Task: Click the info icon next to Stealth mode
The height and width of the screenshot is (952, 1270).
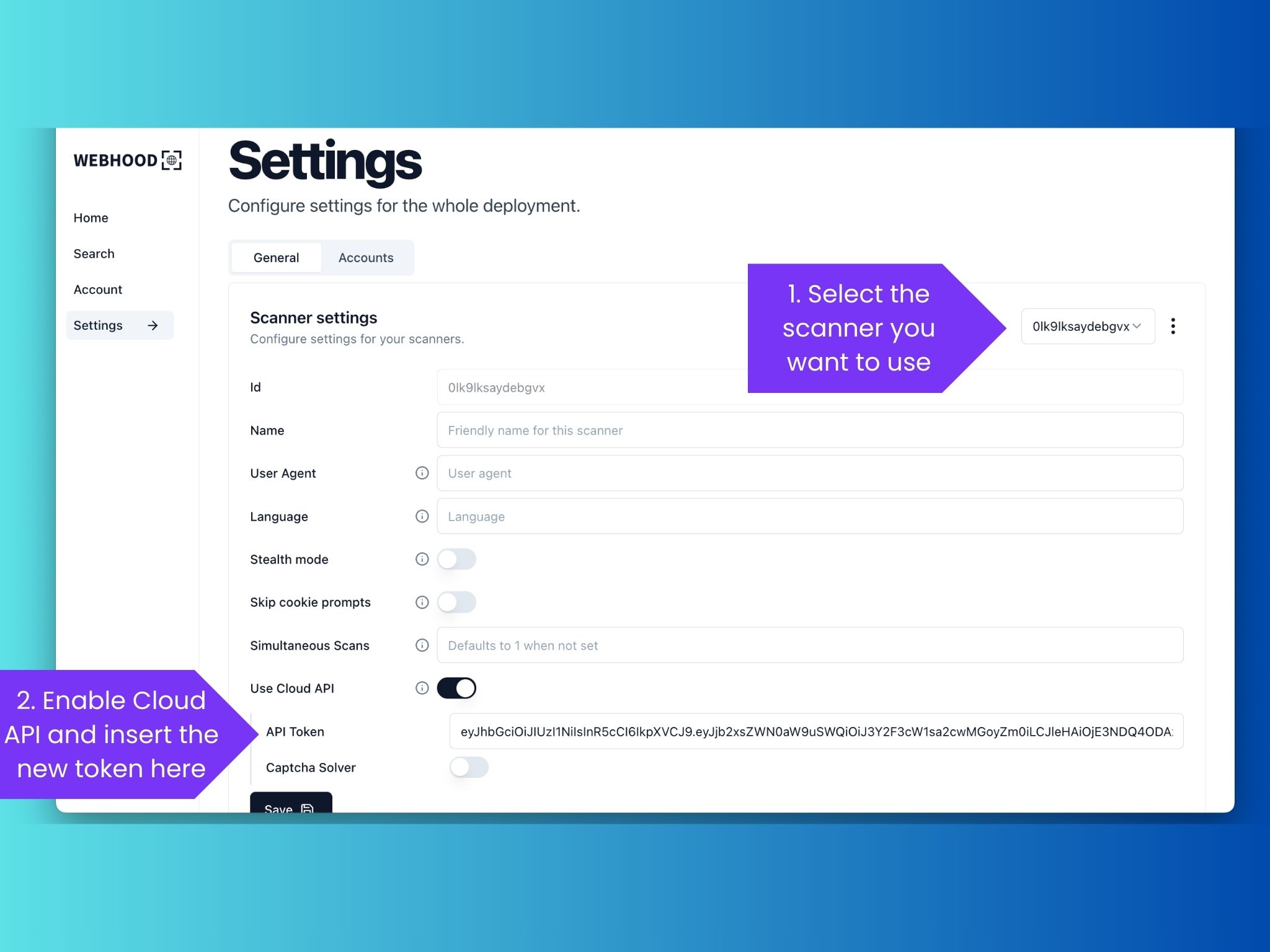Action: (x=421, y=558)
